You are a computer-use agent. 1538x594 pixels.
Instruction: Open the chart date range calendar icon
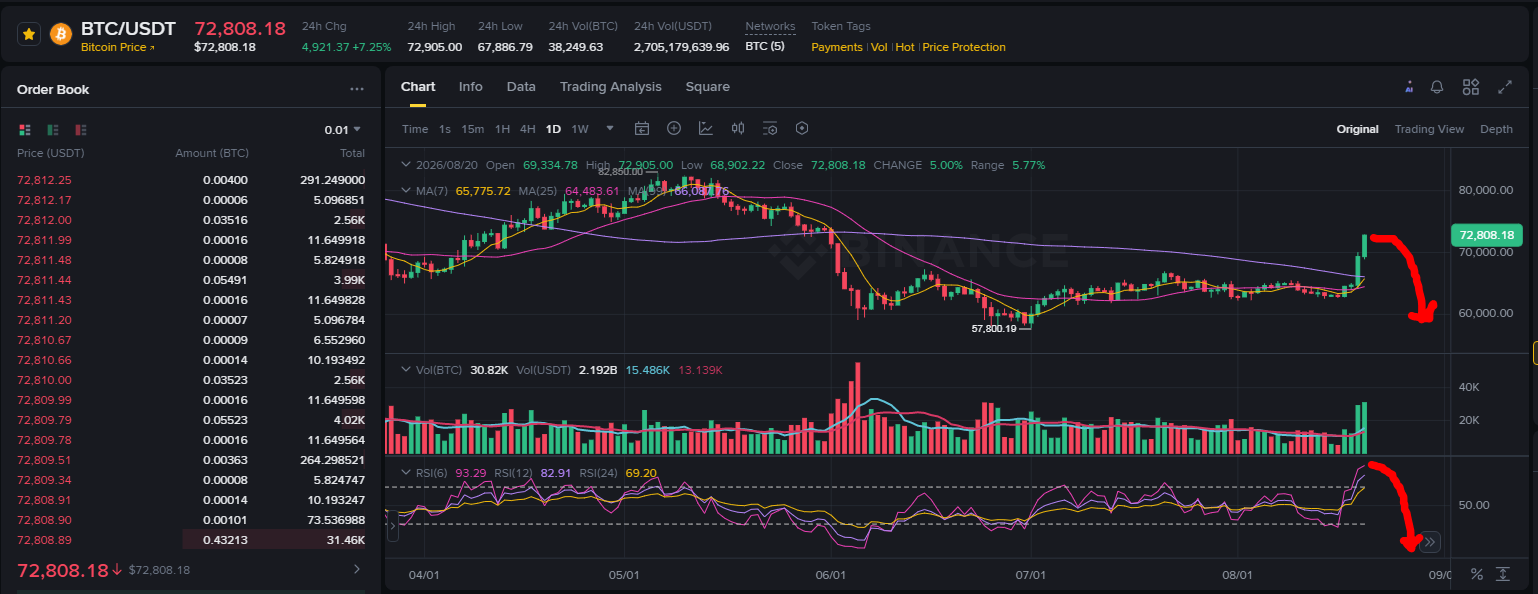tap(642, 128)
